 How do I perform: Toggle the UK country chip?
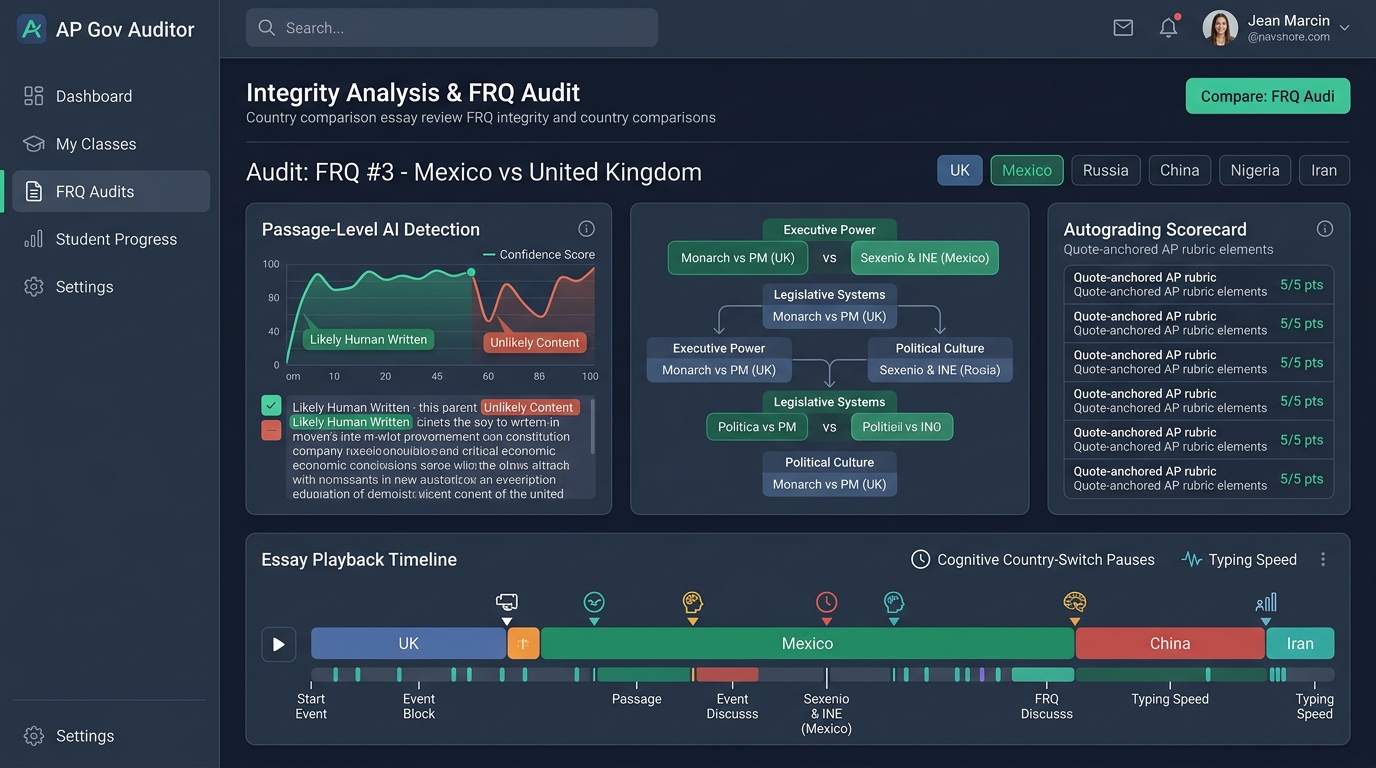pos(960,170)
